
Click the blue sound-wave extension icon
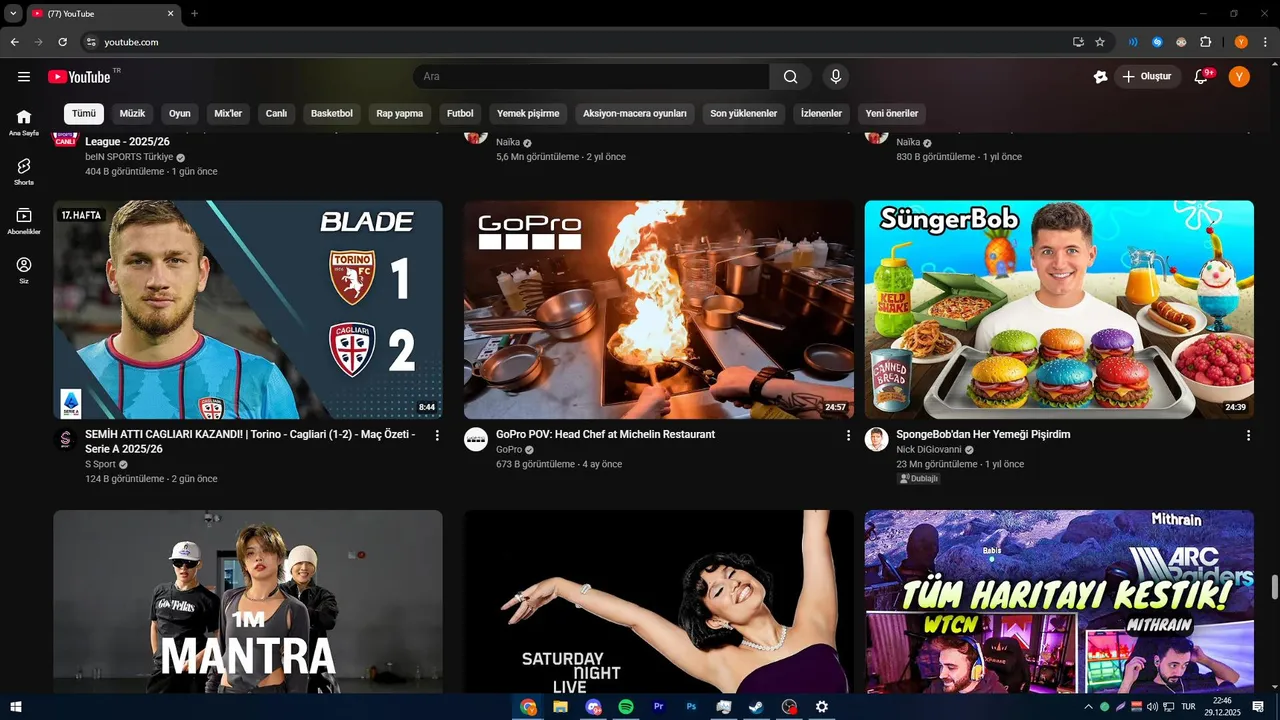[1133, 42]
